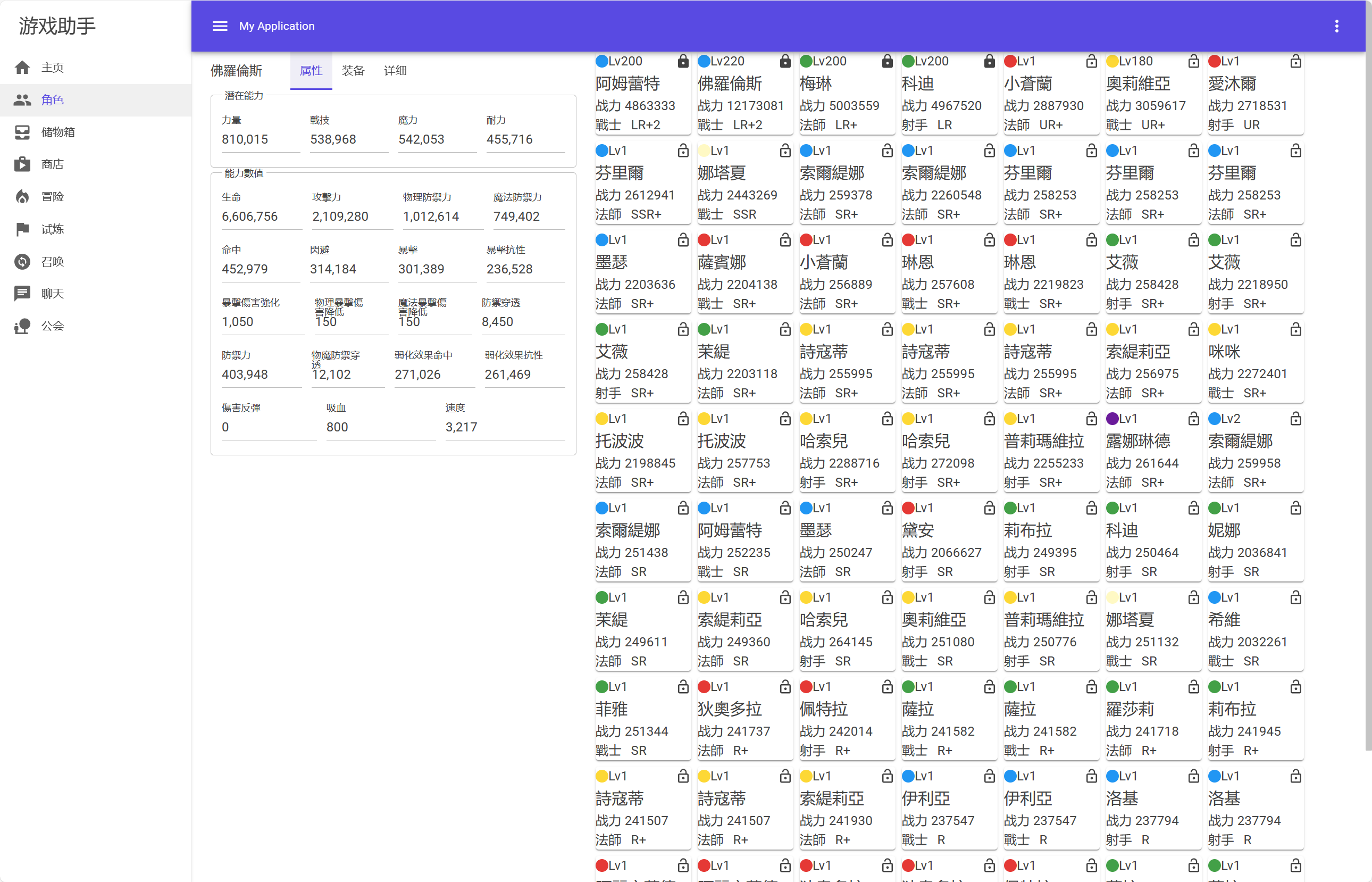Screen dimensions: 1372x882
Task: Switch to the 装备 tab
Action: (353, 70)
